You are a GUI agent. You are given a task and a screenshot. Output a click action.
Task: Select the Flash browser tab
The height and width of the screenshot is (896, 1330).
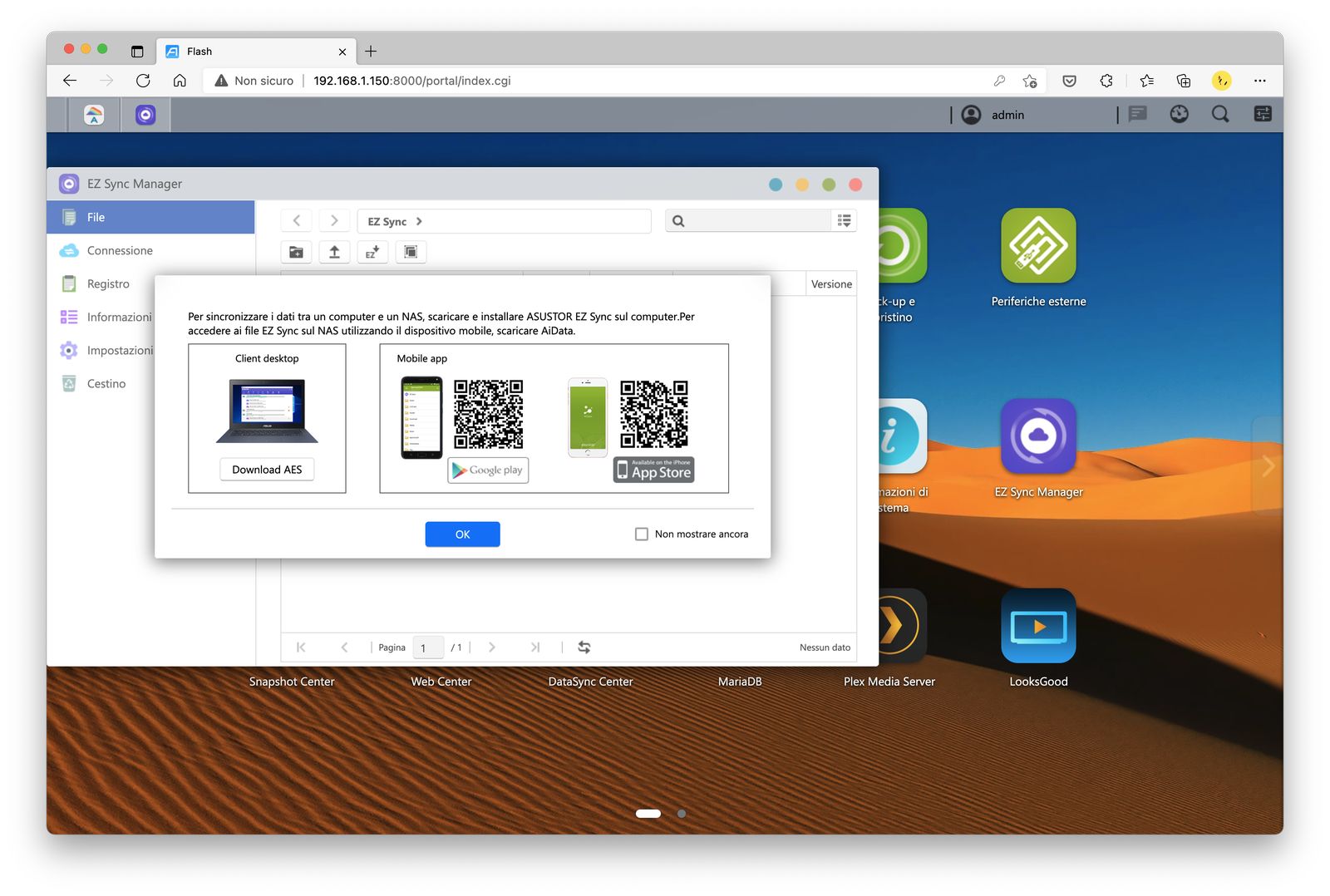[257, 52]
